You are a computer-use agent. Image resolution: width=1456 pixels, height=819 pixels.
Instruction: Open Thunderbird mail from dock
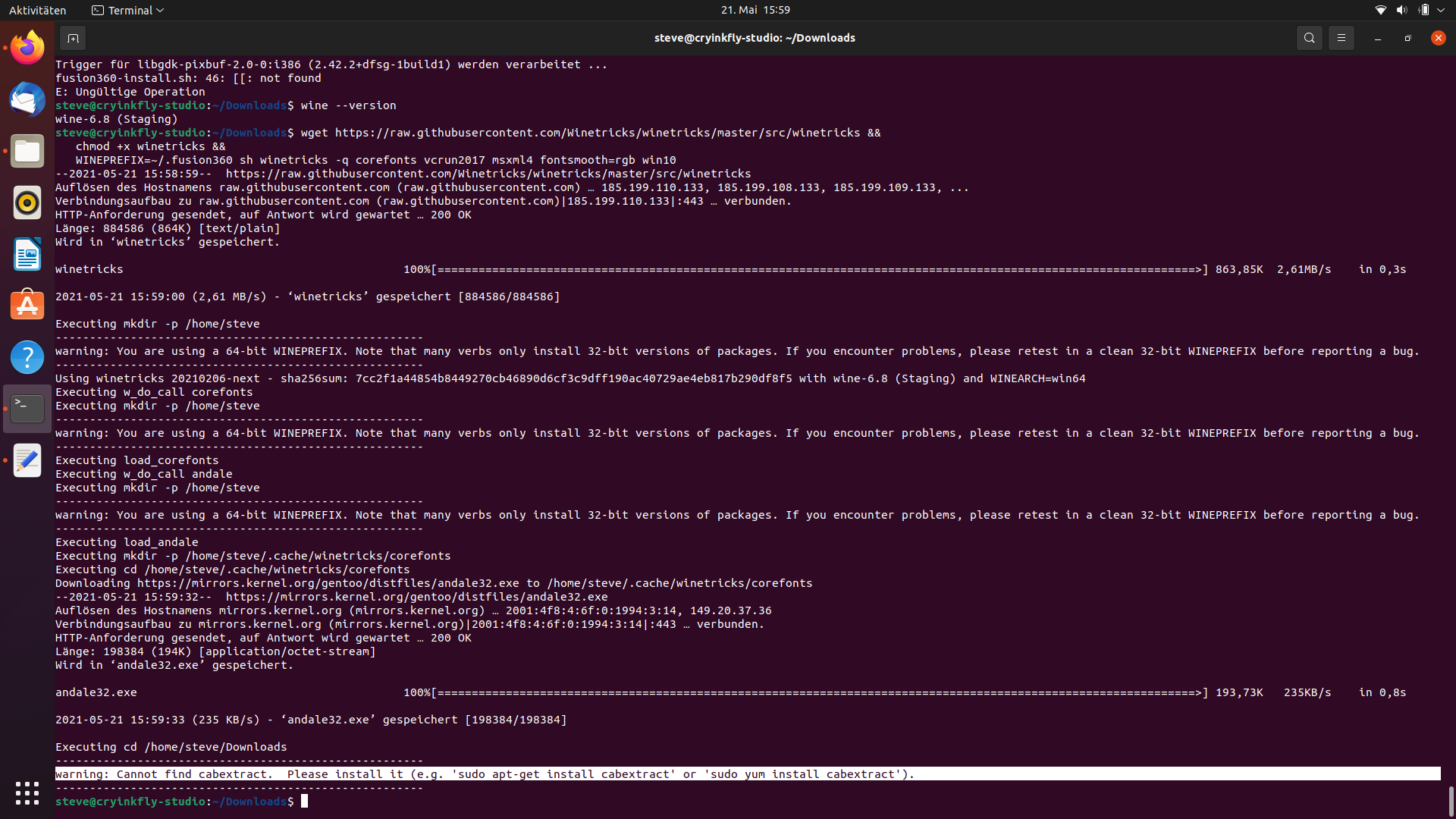point(27,99)
